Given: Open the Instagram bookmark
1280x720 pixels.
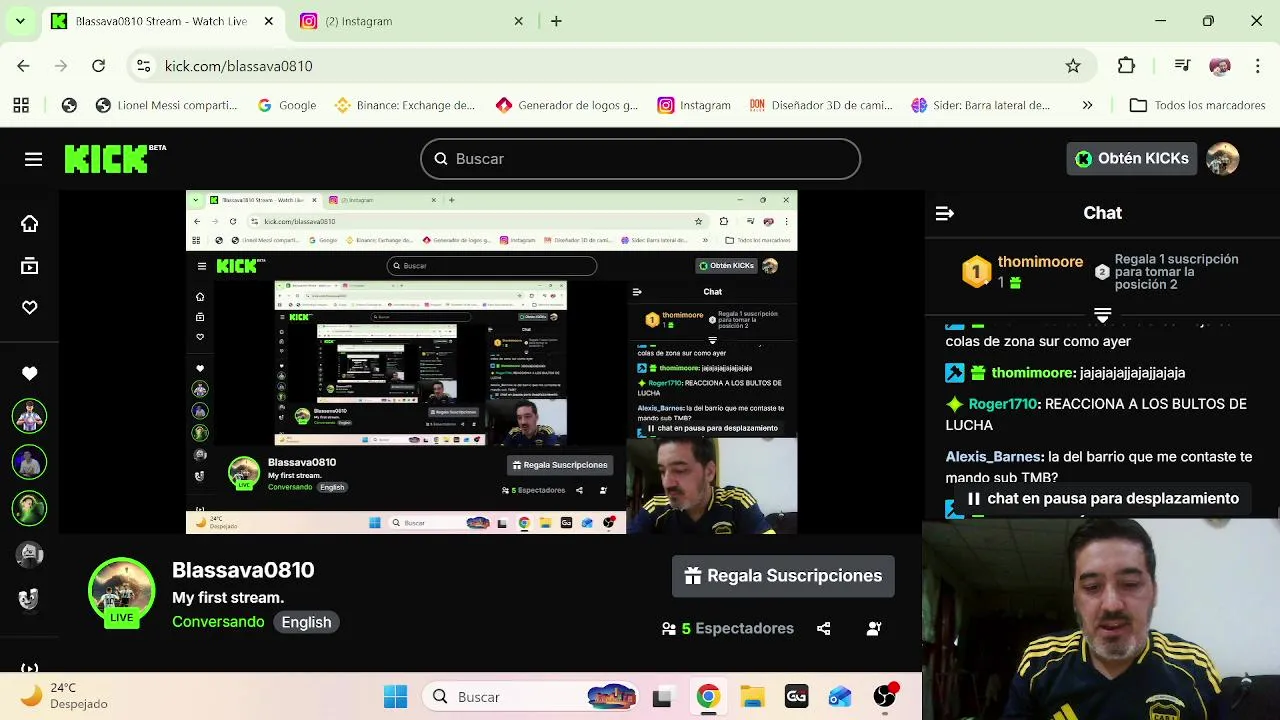Looking at the screenshot, I should coord(694,105).
